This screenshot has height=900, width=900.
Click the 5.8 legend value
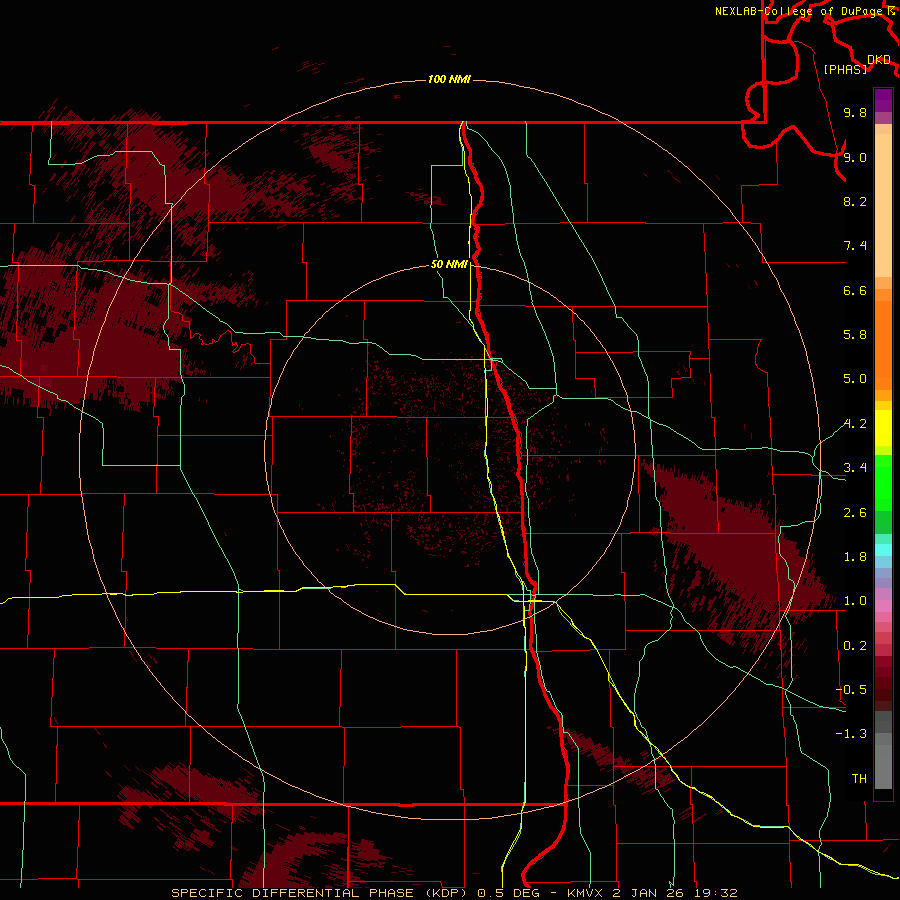pyautogui.click(x=855, y=335)
